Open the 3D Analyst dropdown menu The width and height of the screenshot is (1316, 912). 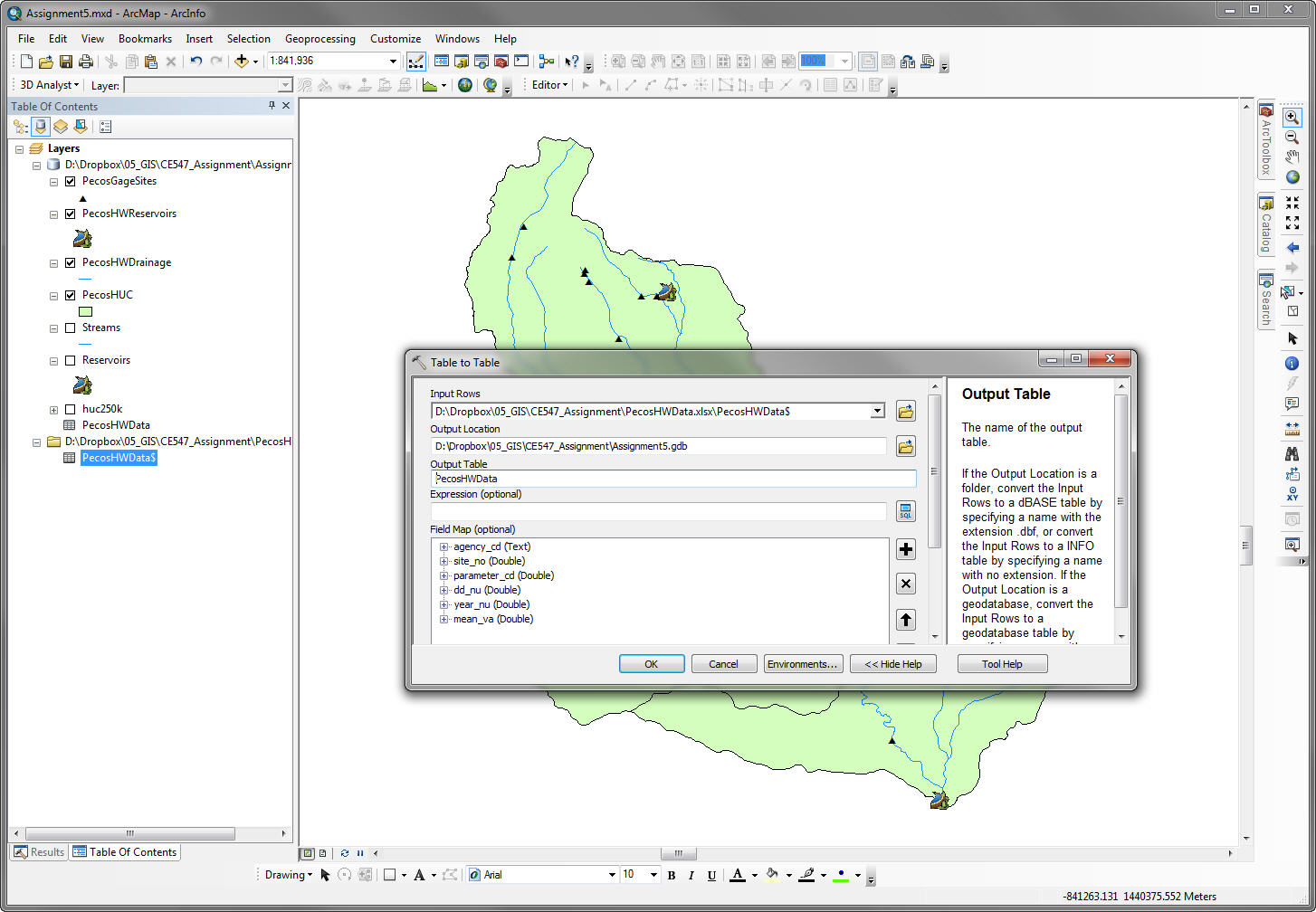click(49, 85)
